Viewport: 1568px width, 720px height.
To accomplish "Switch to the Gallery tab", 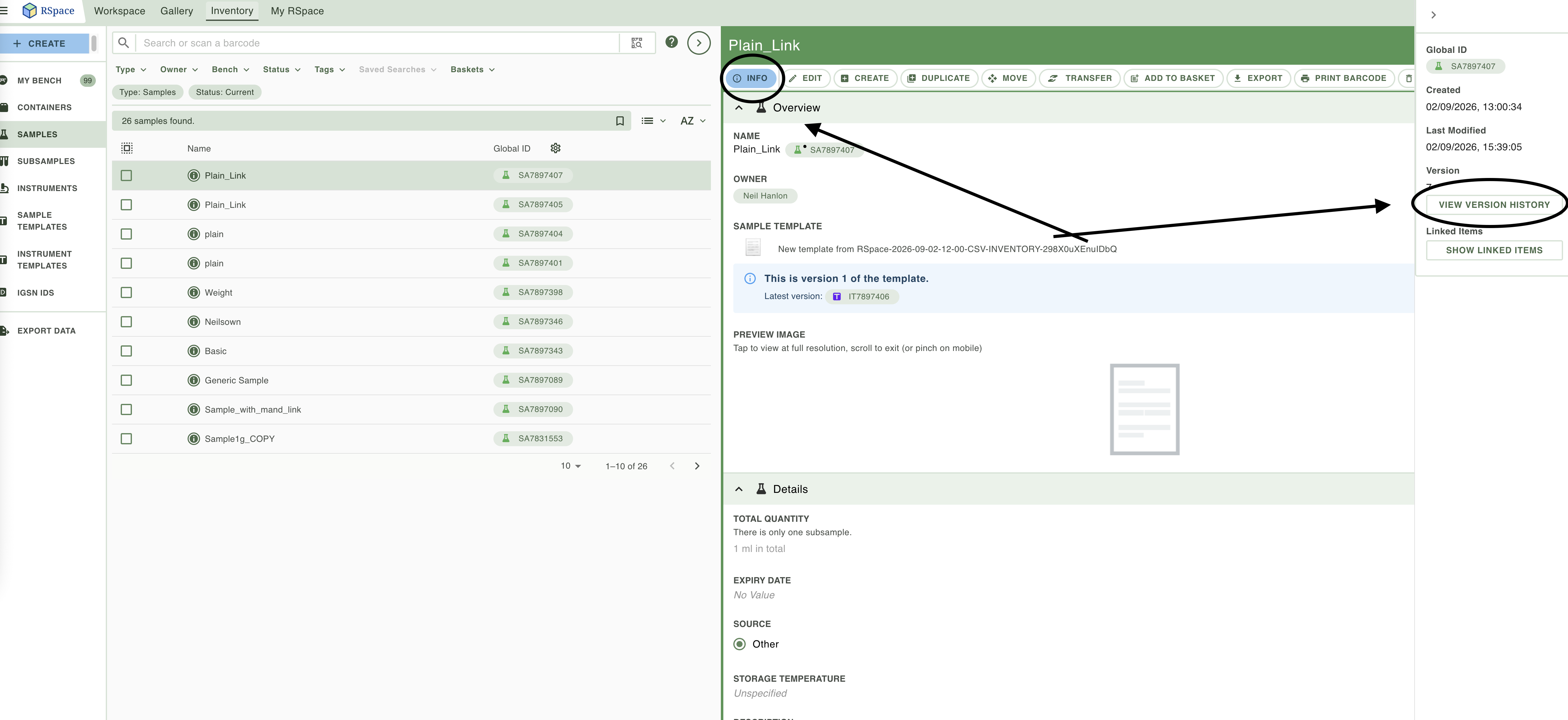I will coord(176,11).
